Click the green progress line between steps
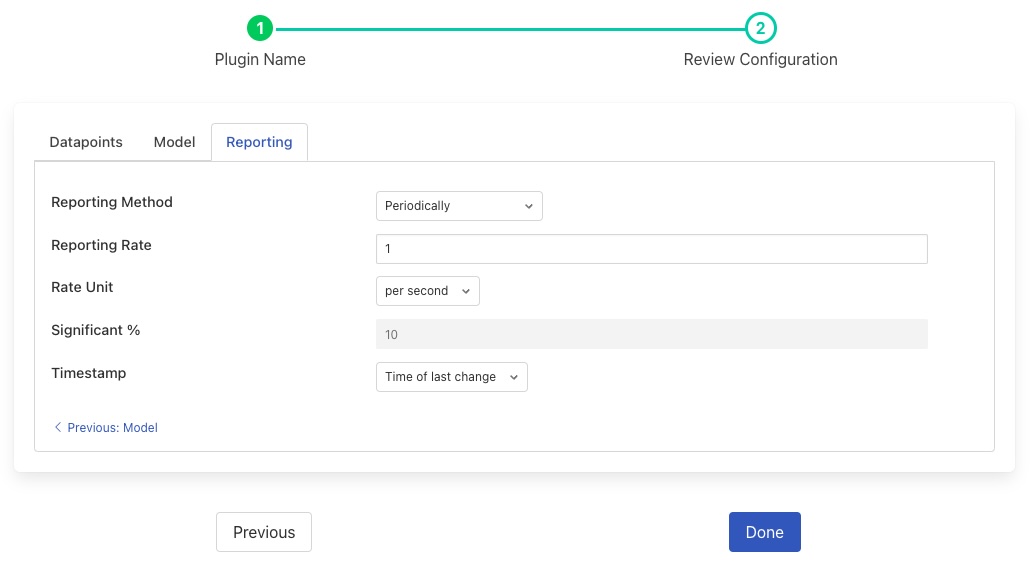The image size is (1035, 575). (x=510, y=29)
